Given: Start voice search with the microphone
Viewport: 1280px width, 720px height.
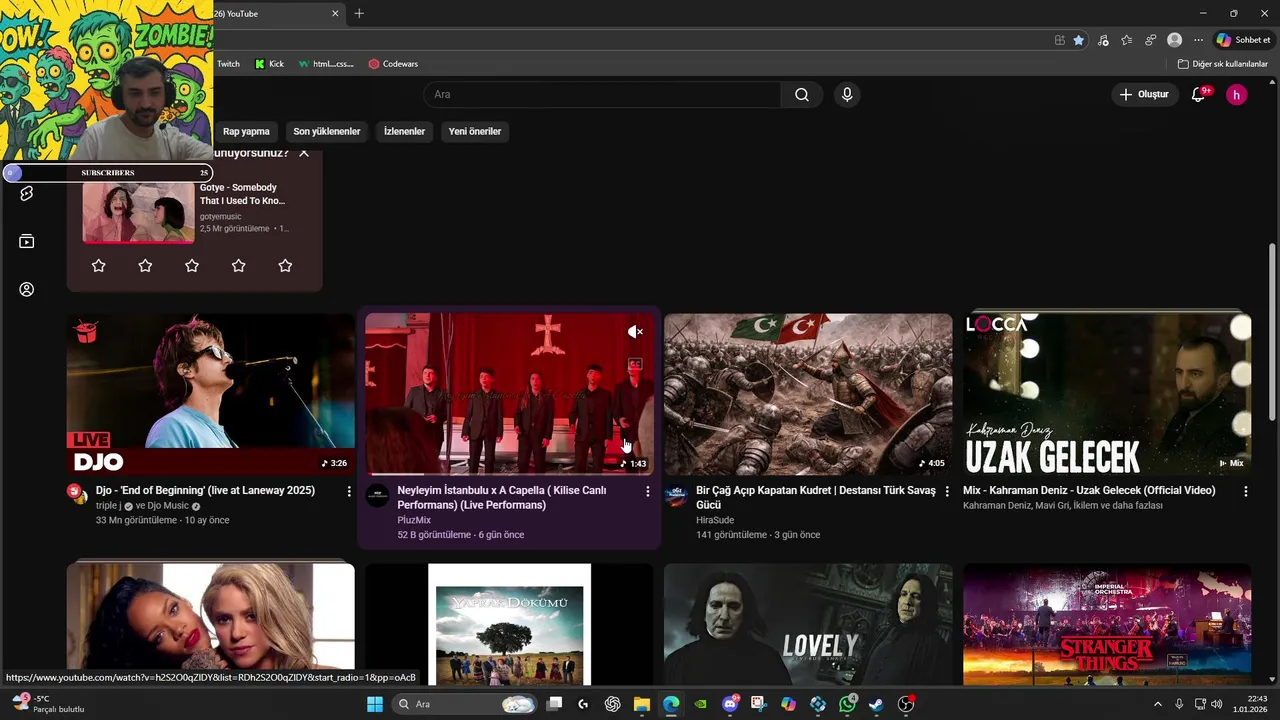Looking at the screenshot, I should (847, 95).
